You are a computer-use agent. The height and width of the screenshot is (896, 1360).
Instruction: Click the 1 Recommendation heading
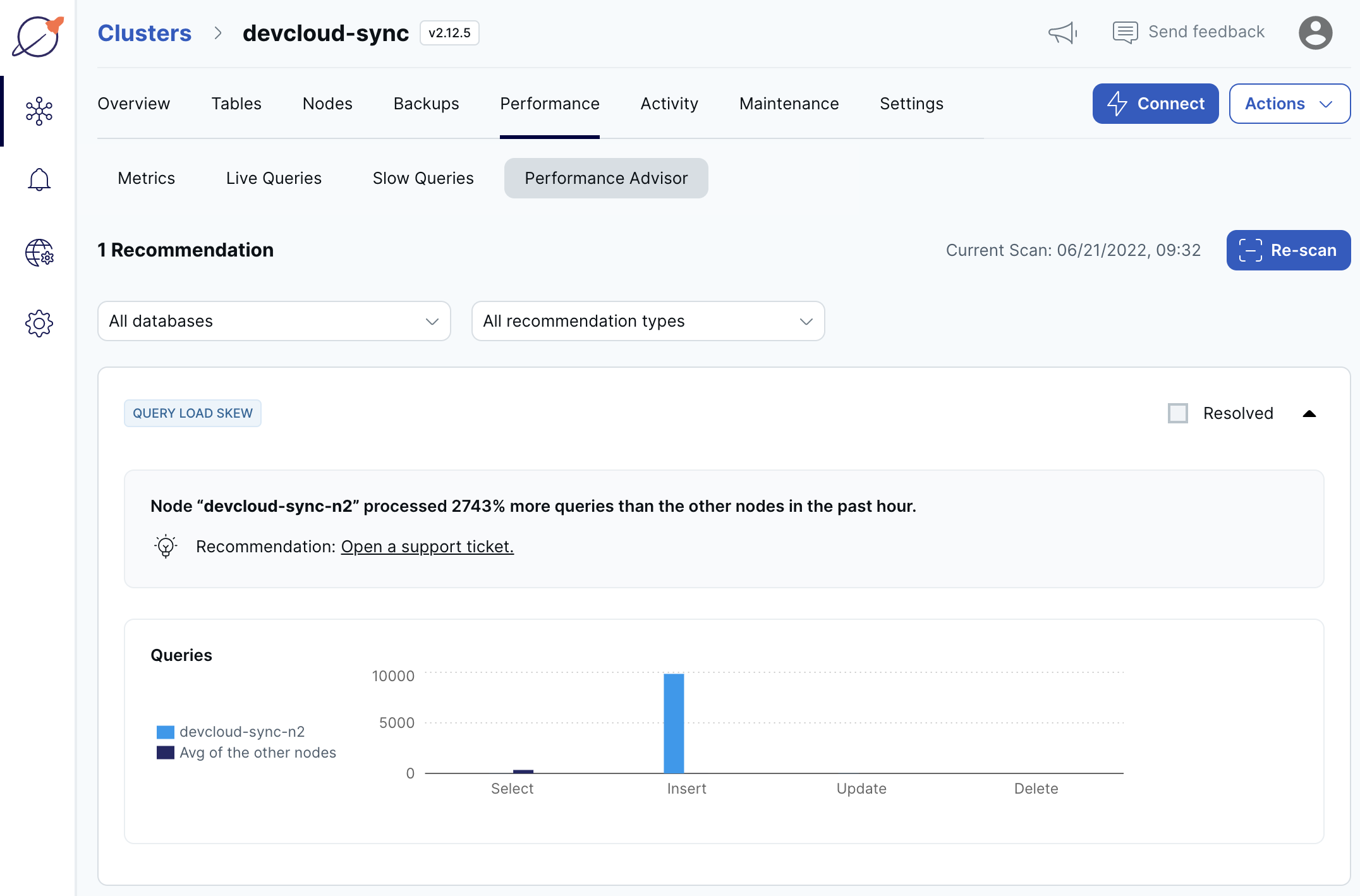tap(186, 250)
